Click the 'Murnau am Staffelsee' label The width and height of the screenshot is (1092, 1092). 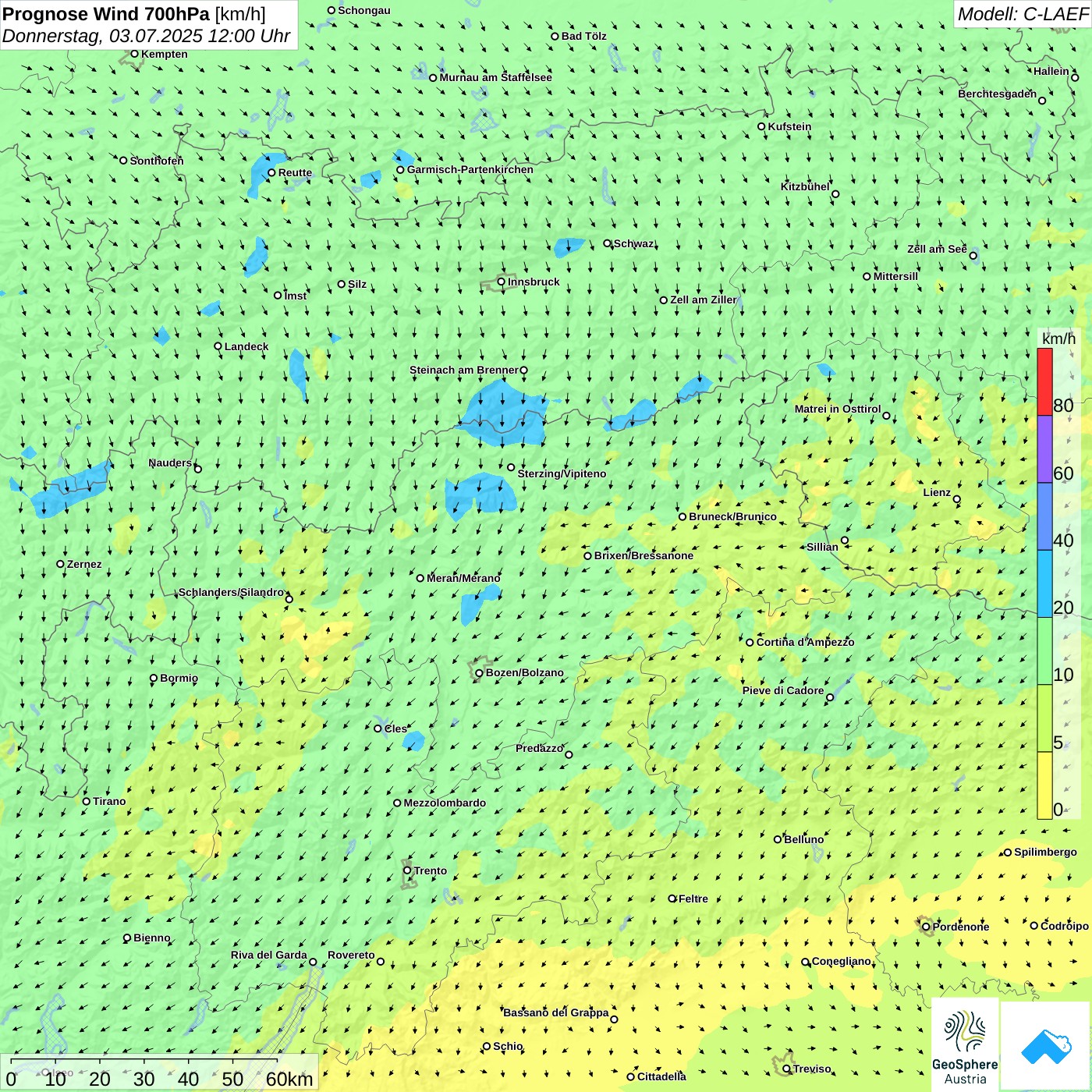(495, 77)
